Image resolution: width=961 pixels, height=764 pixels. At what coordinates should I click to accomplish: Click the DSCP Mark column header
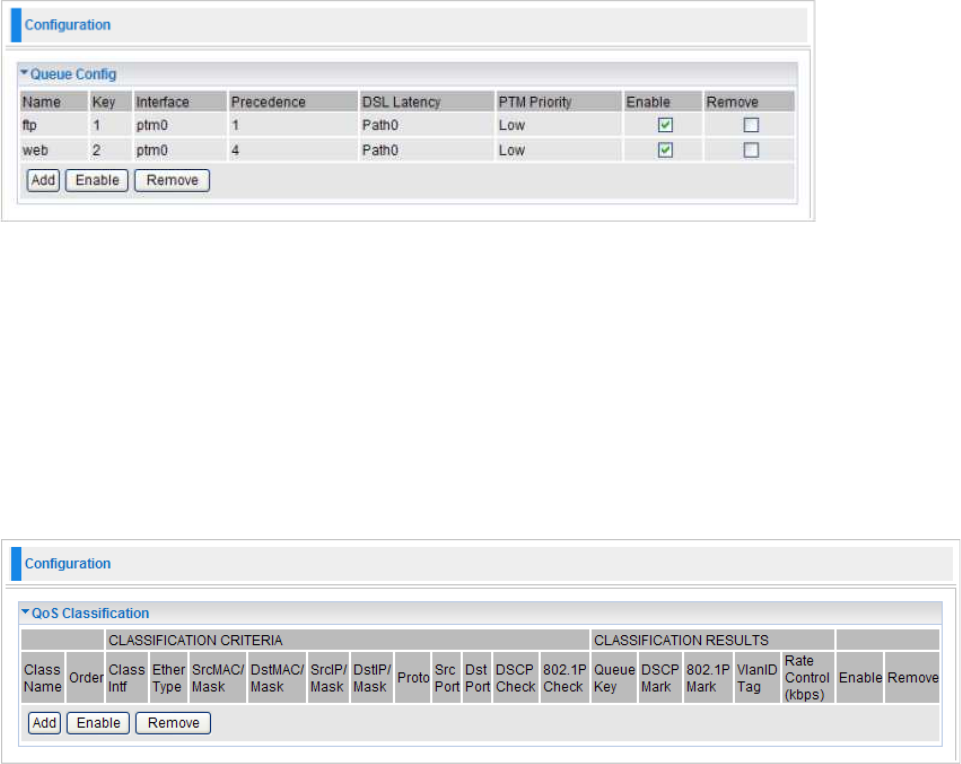click(660, 678)
